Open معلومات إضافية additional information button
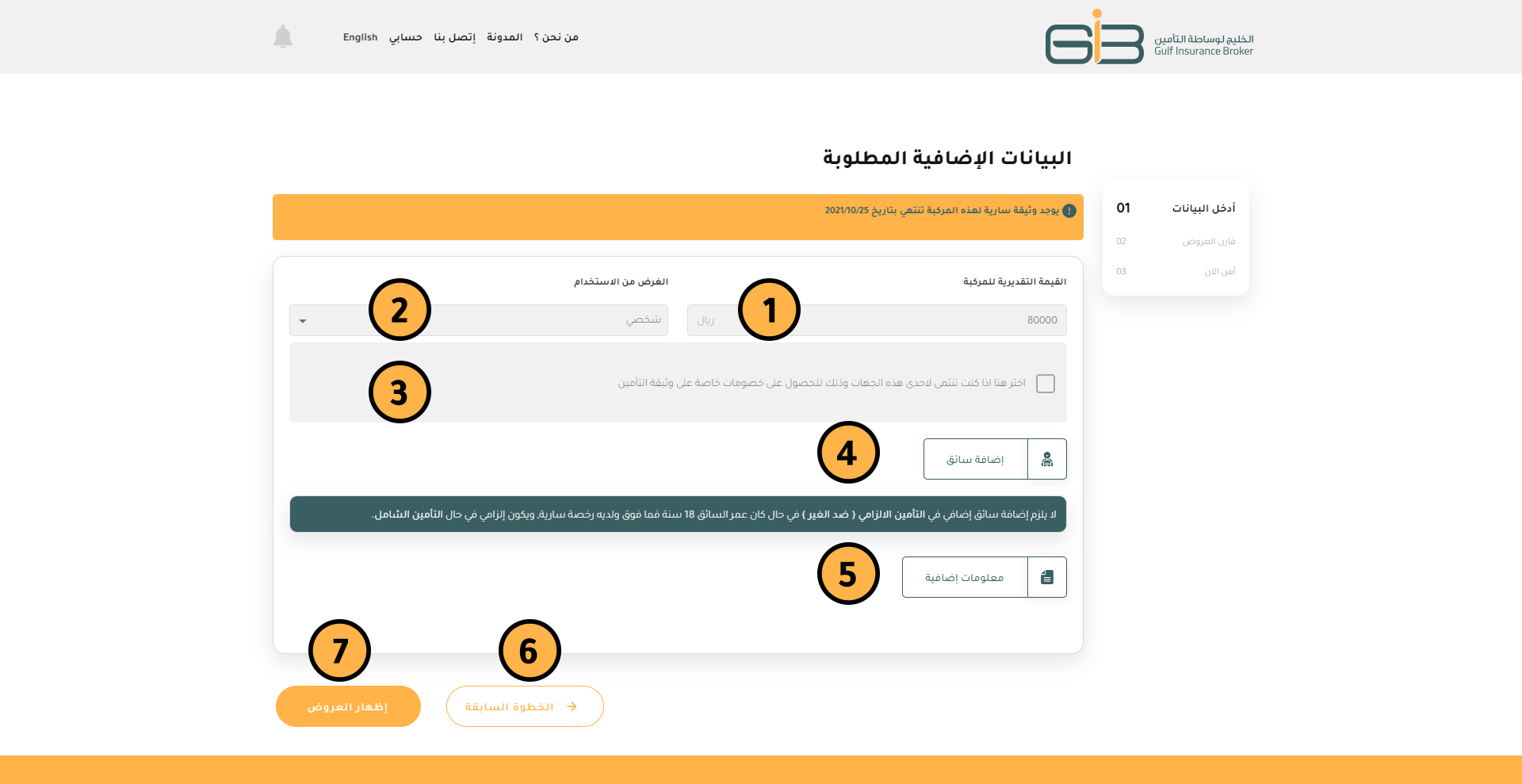1522x784 pixels. coord(964,577)
